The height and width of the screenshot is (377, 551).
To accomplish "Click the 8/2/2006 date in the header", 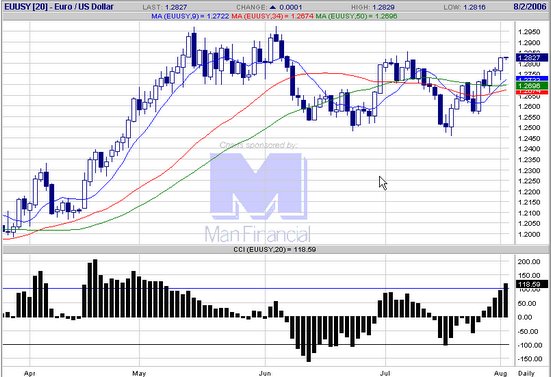I will click(530, 6).
